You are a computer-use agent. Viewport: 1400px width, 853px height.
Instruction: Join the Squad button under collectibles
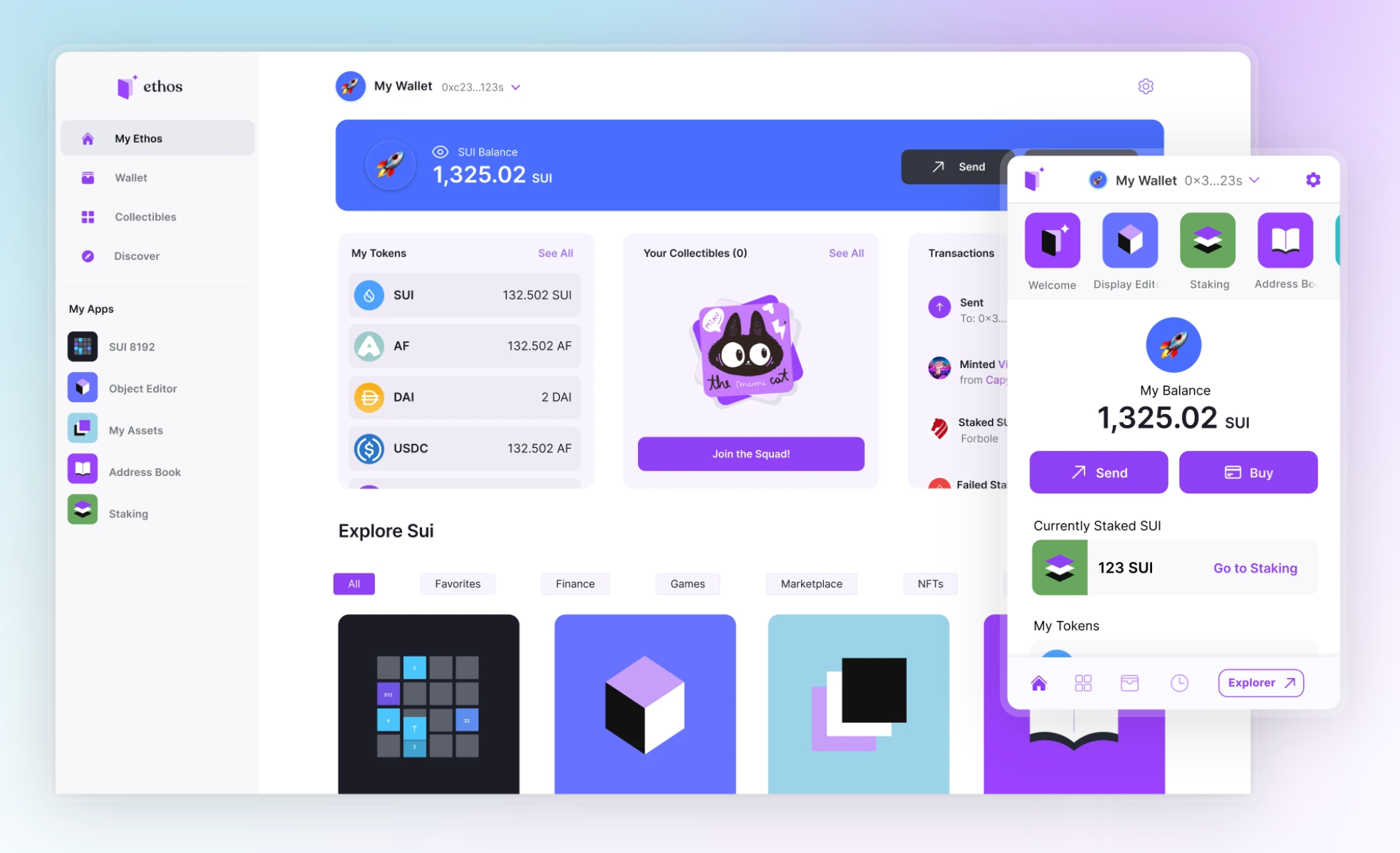pos(750,454)
